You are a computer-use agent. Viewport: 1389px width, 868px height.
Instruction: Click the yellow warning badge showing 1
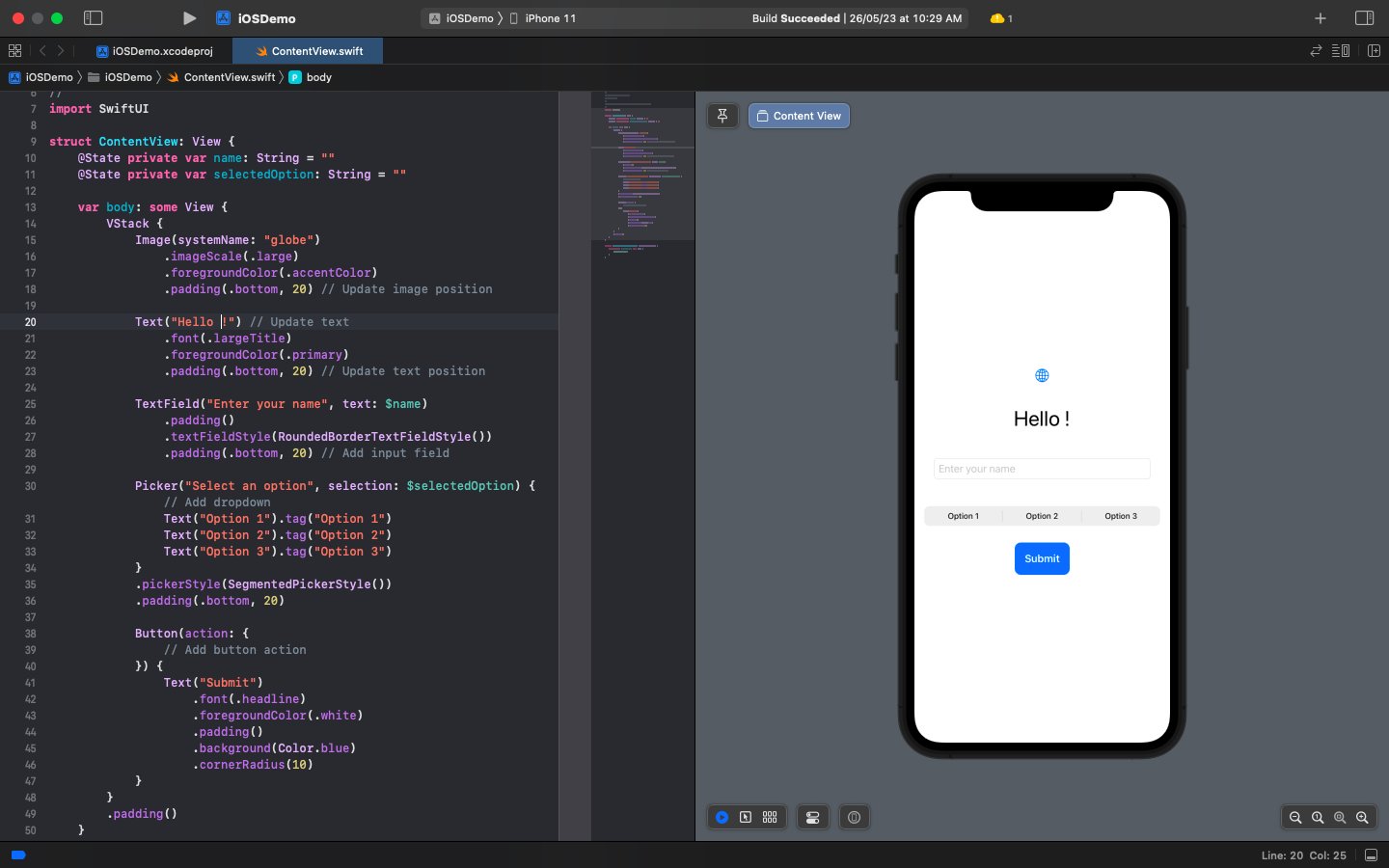(999, 17)
